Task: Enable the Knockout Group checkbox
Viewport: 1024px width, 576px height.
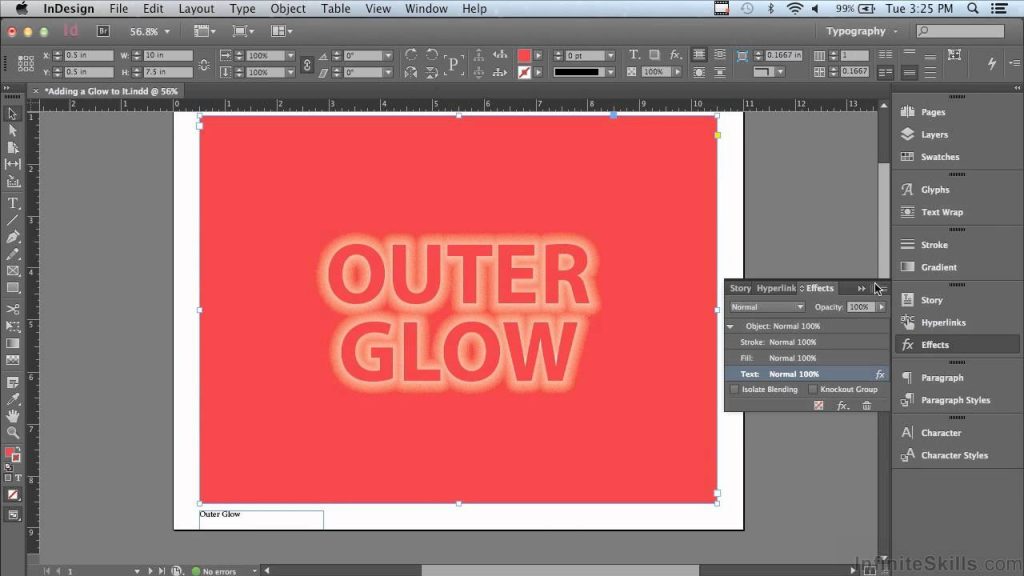Action: coord(813,389)
